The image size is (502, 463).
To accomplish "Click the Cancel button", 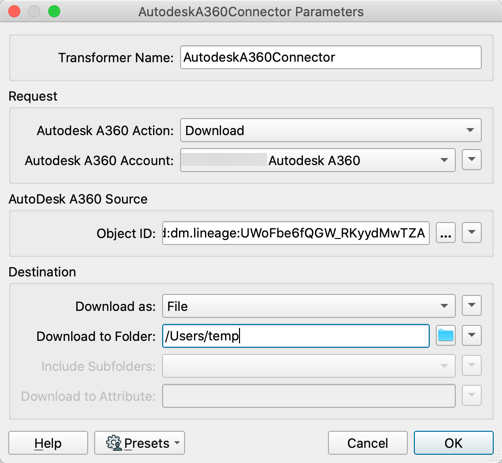I will 368,443.
